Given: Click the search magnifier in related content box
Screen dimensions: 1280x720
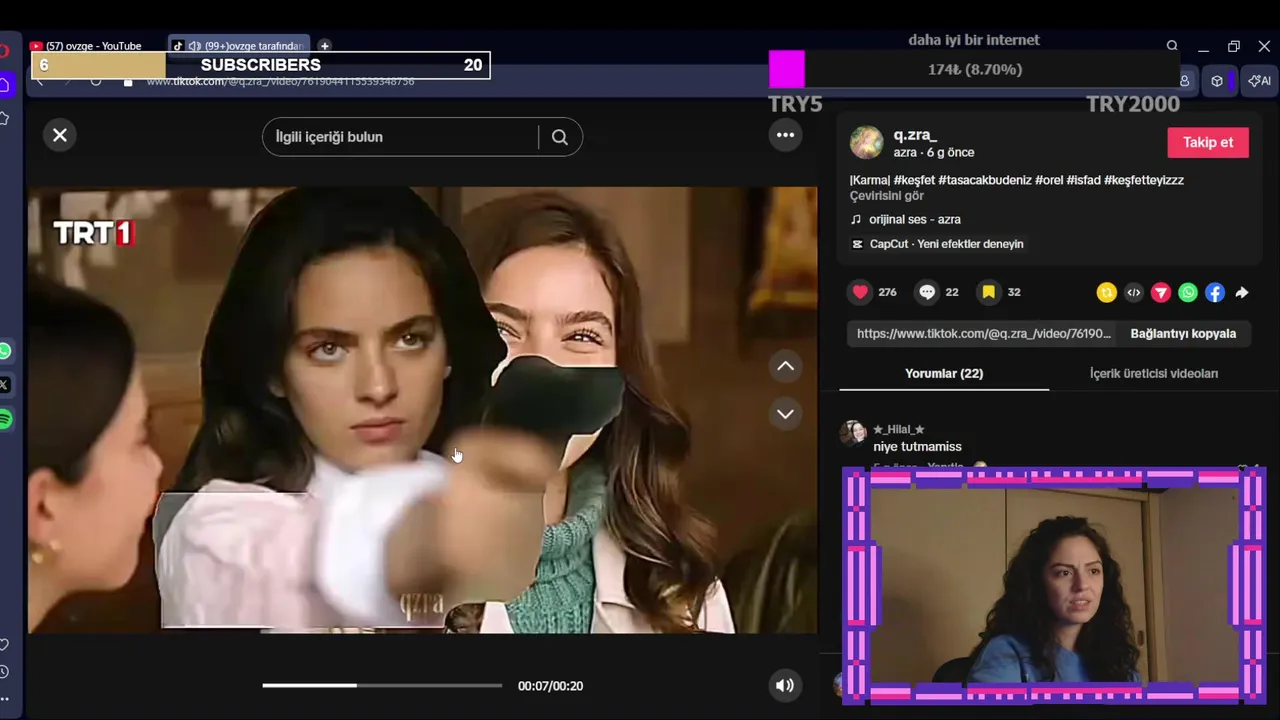Looking at the screenshot, I should (560, 137).
